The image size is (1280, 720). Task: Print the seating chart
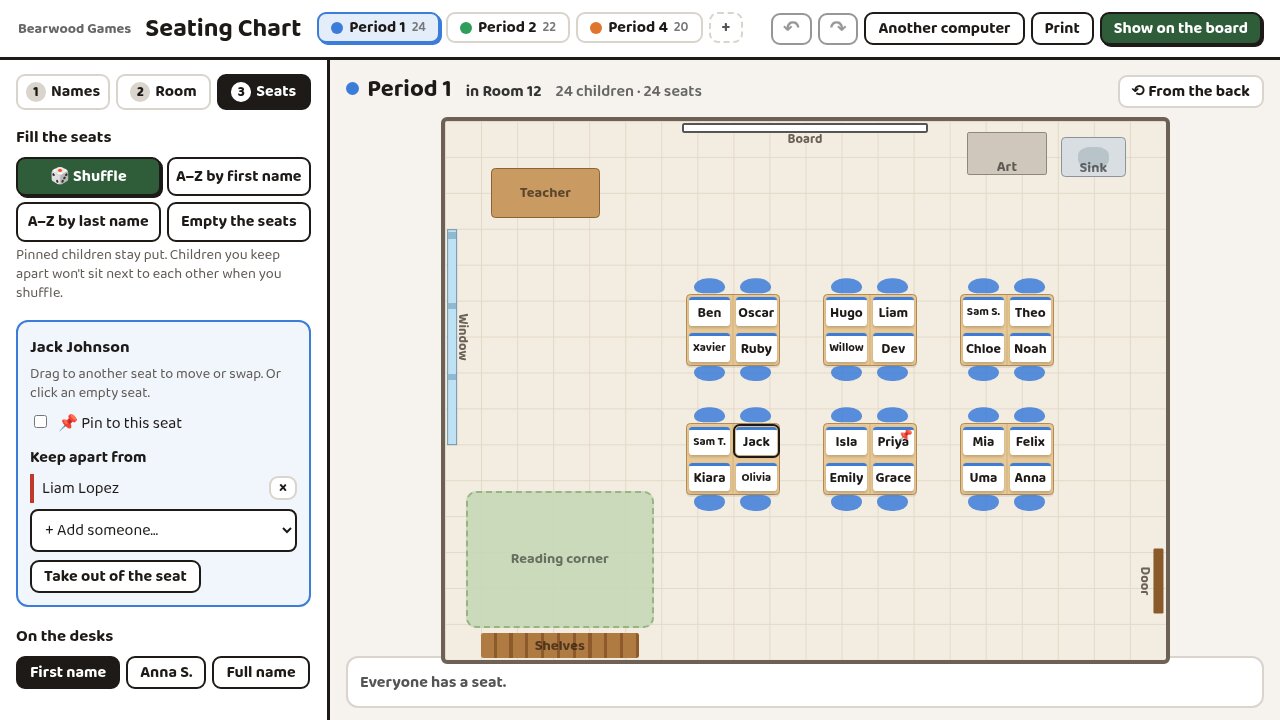click(1062, 28)
